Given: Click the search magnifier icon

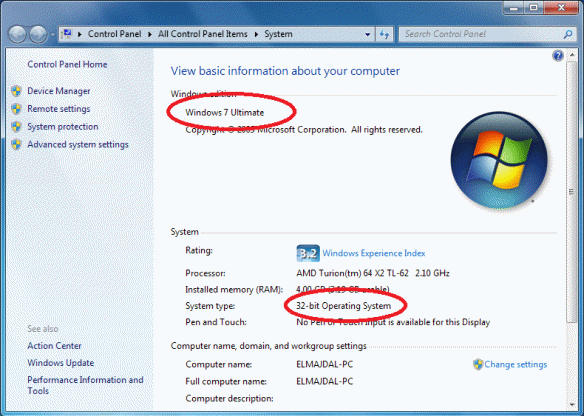Looking at the screenshot, I should [x=568, y=34].
